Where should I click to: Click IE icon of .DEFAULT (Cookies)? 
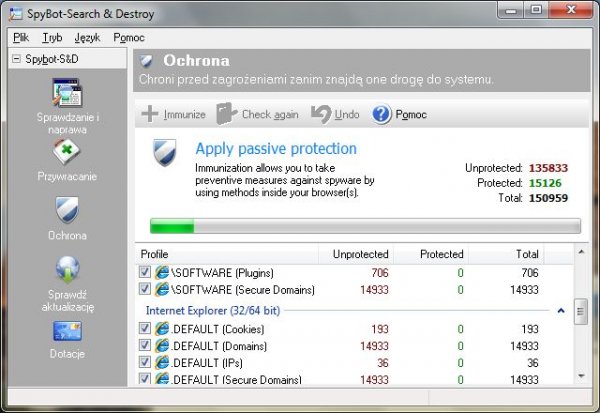[162, 329]
